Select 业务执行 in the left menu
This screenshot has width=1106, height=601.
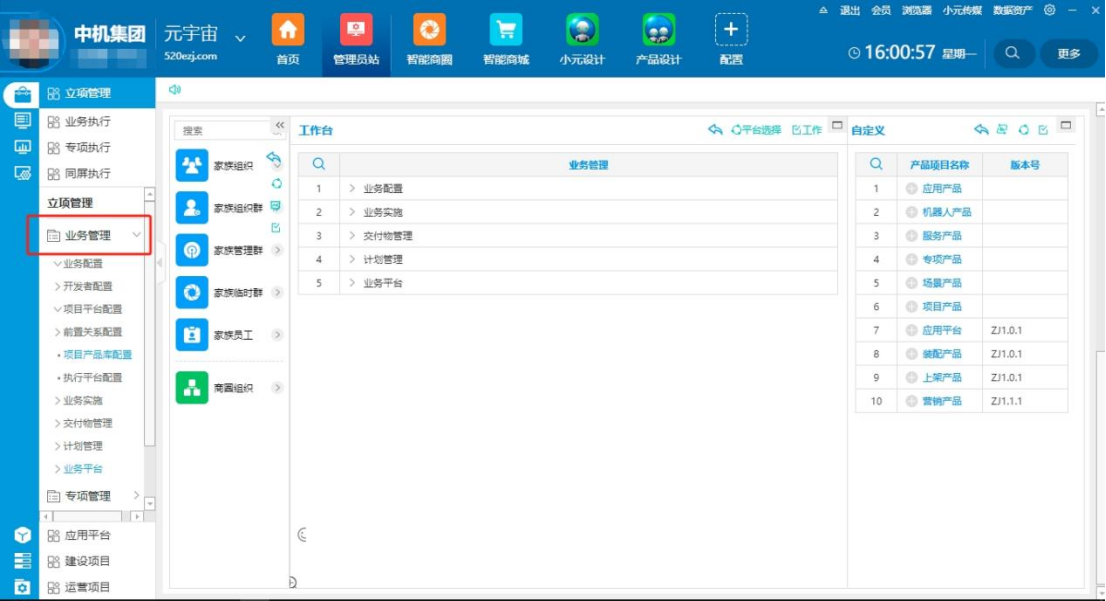click(87, 122)
